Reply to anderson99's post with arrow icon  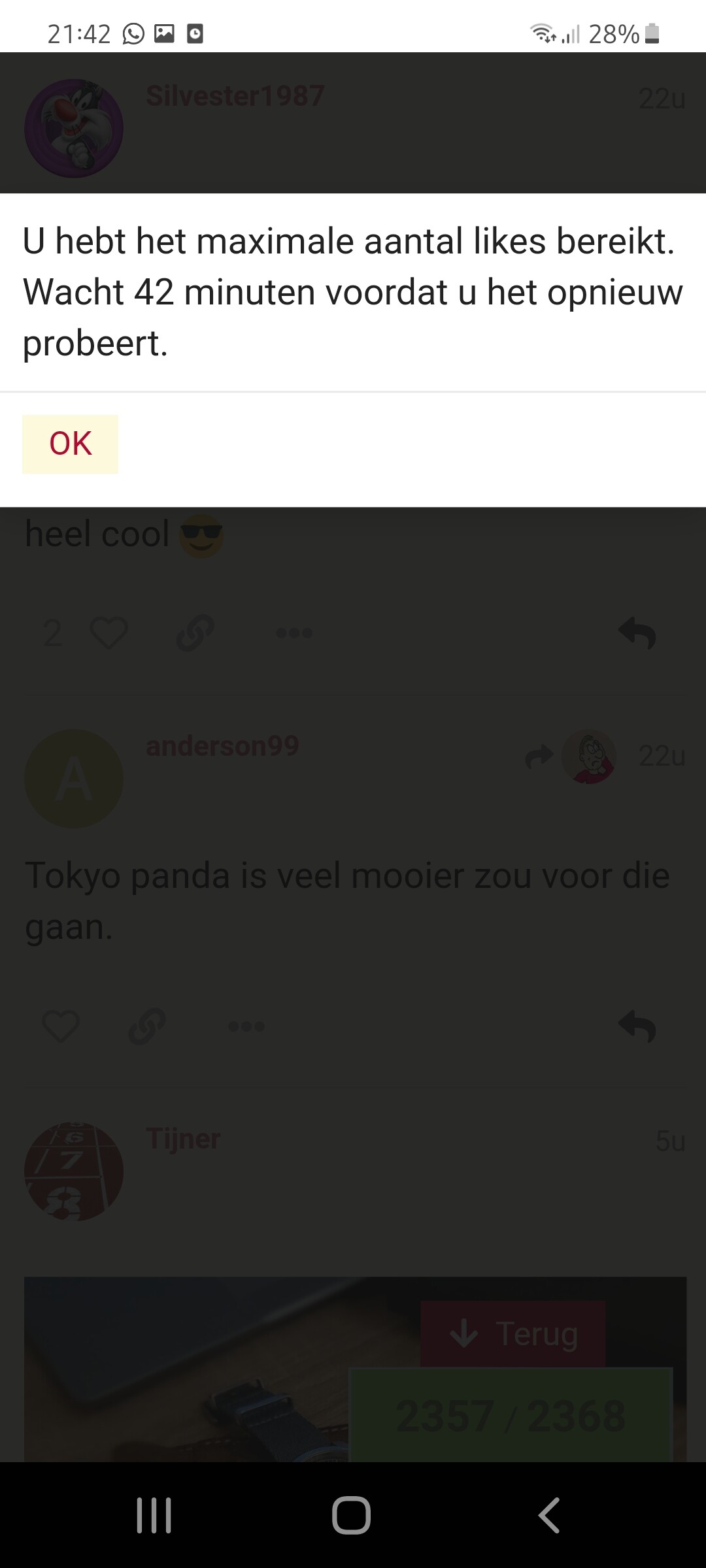tap(637, 1026)
